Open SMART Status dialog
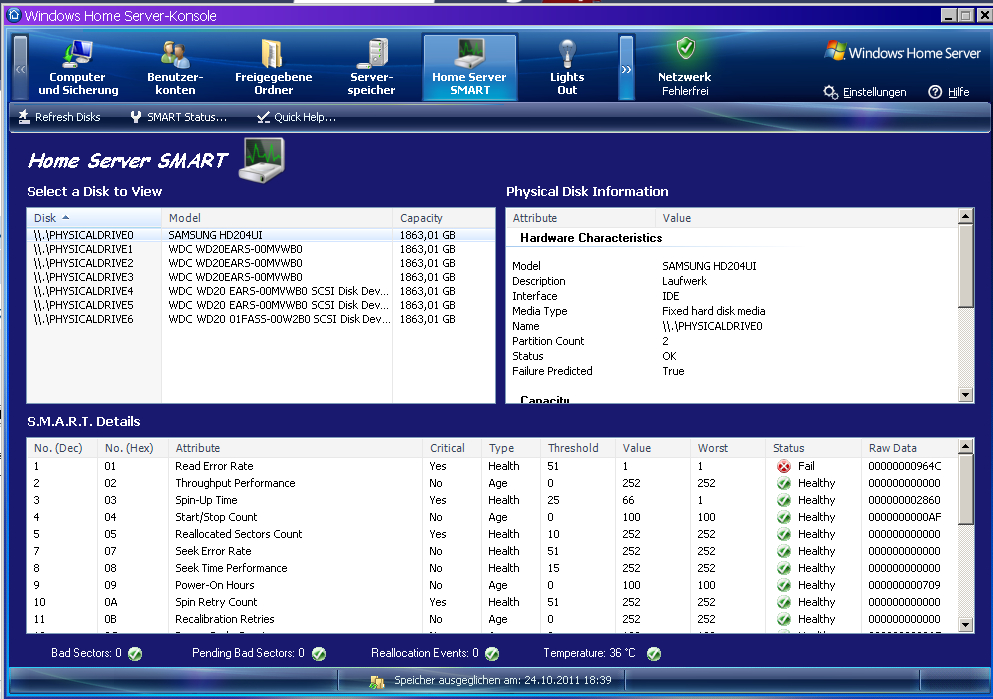 point(179,117)
